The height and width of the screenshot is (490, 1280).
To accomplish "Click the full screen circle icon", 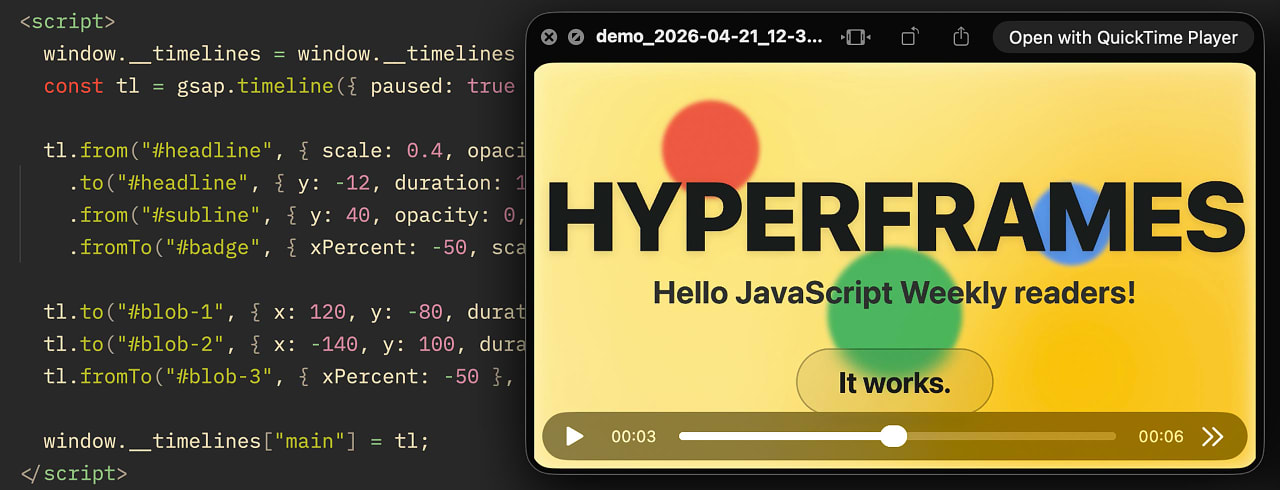I will pyautogui.click(x=575, y=37).
